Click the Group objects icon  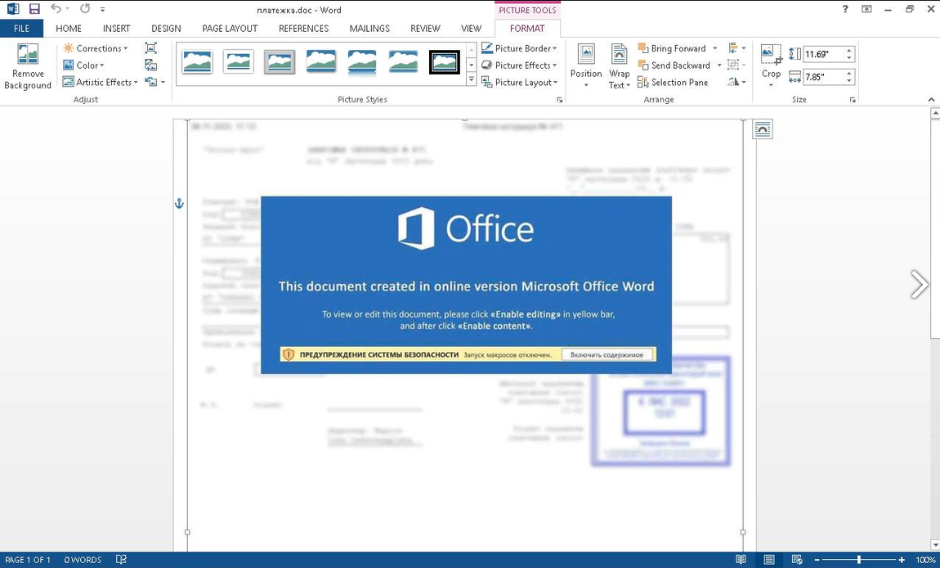pos(736,65)
